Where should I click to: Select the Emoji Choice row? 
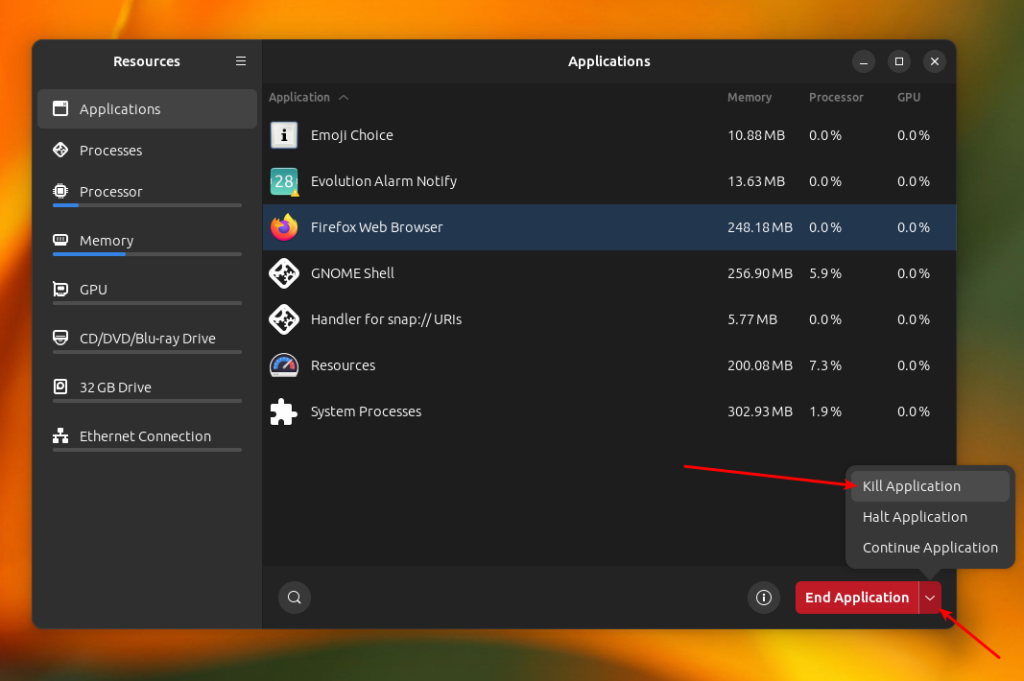609,135
